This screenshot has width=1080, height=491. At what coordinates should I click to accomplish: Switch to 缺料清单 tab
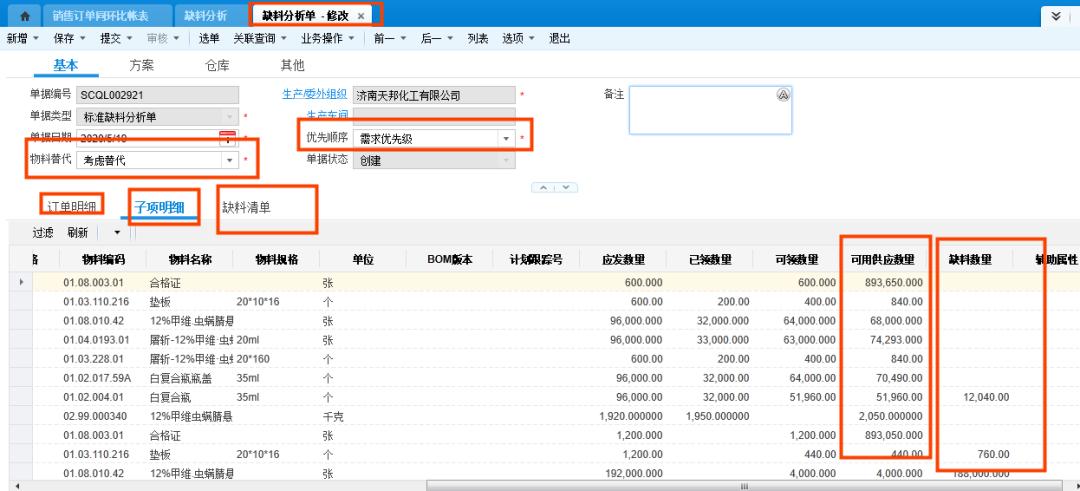pyautogui.click(x=246, y=207)
